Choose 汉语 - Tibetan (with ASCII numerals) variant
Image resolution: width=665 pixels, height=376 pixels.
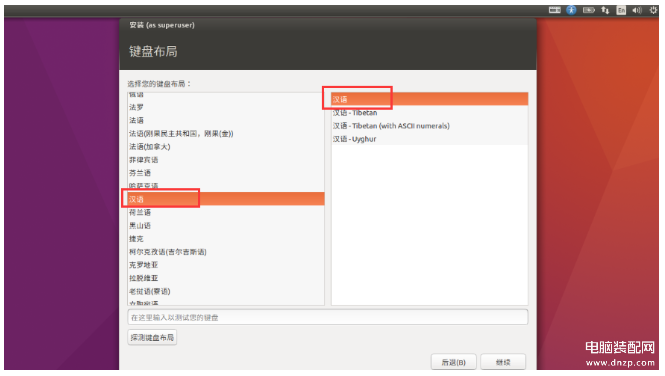(430, 126)
